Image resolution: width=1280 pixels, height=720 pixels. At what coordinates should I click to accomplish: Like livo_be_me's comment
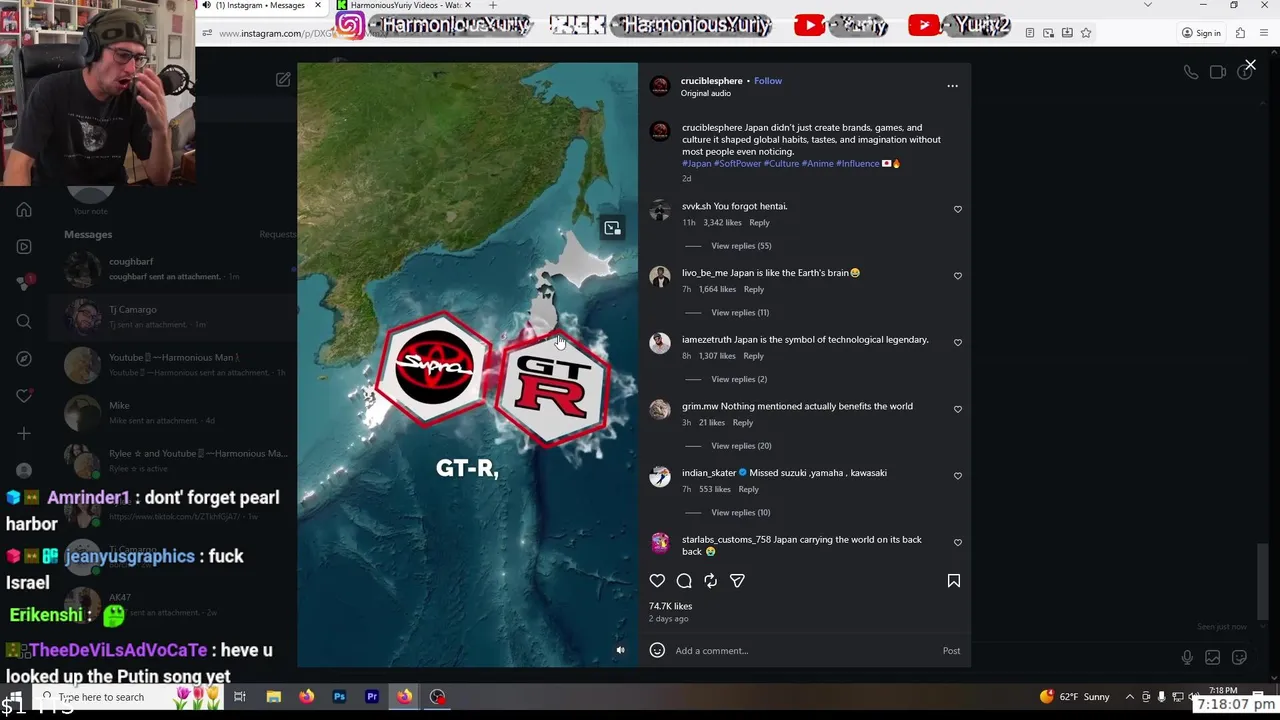tap(958, 276)
